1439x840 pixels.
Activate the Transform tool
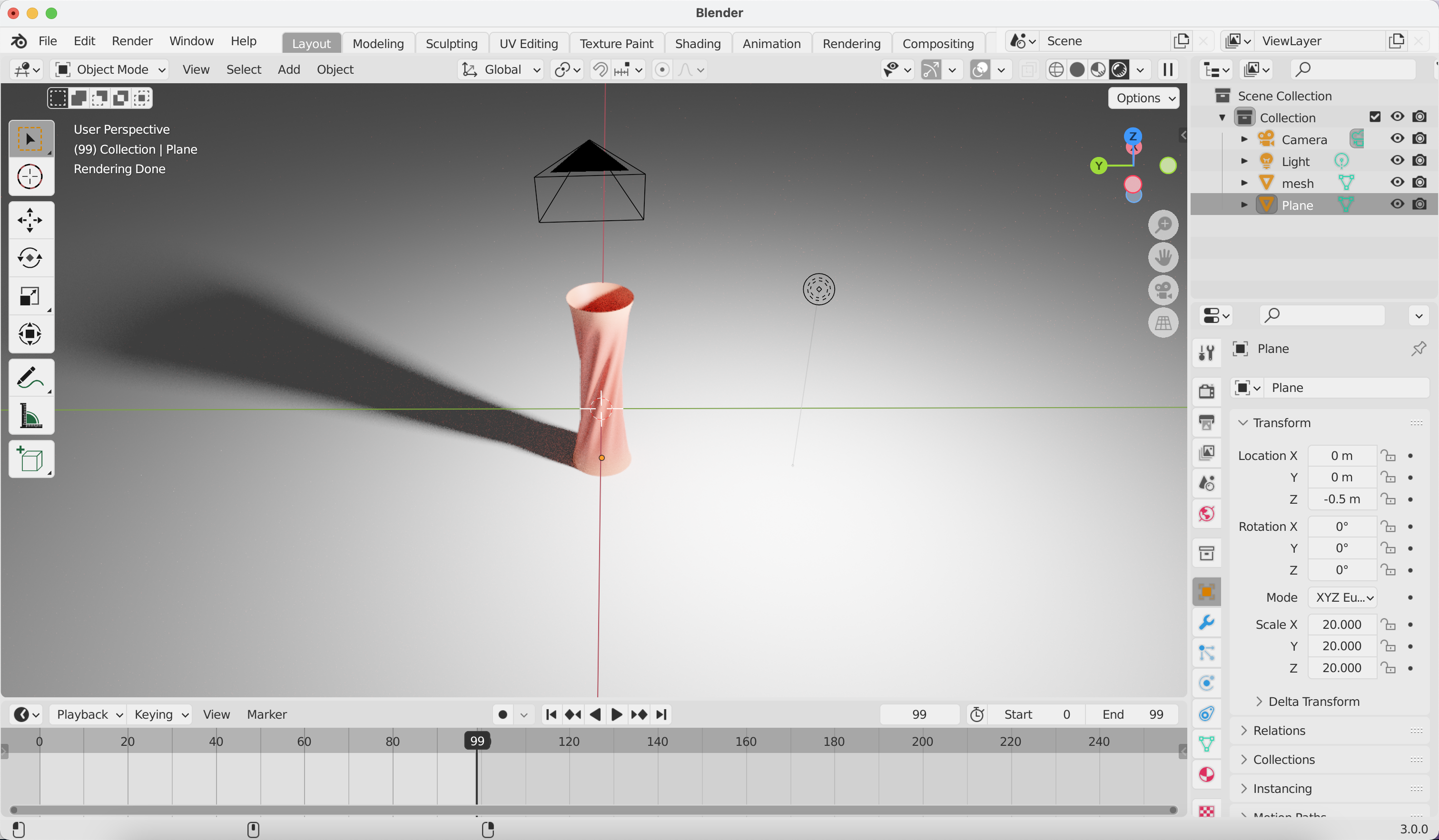click(x=31, y=334)
